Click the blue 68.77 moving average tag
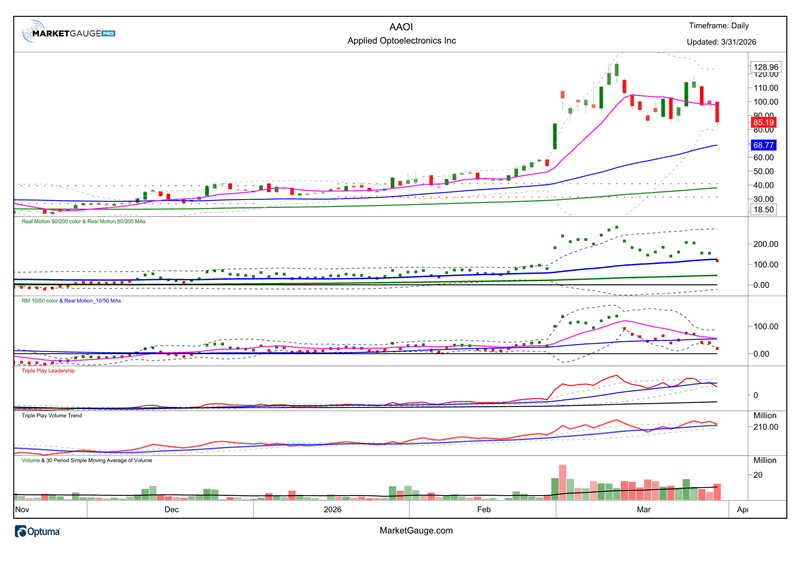 pos(764,145)
